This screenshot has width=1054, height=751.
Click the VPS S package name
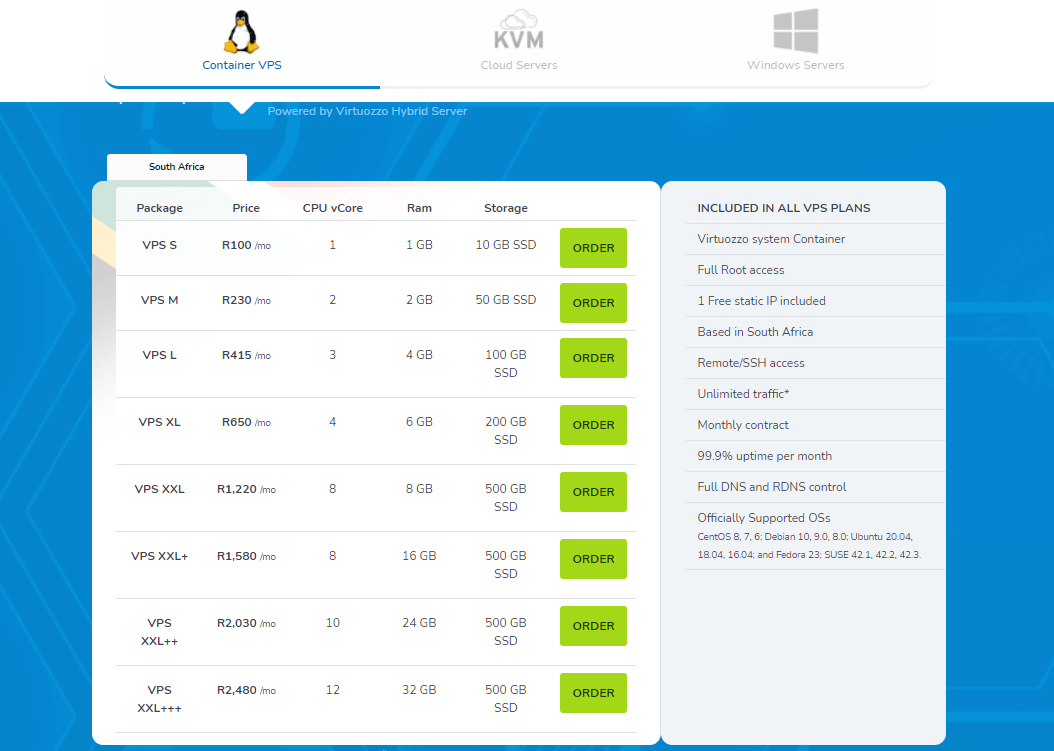(x=159, y=243)
